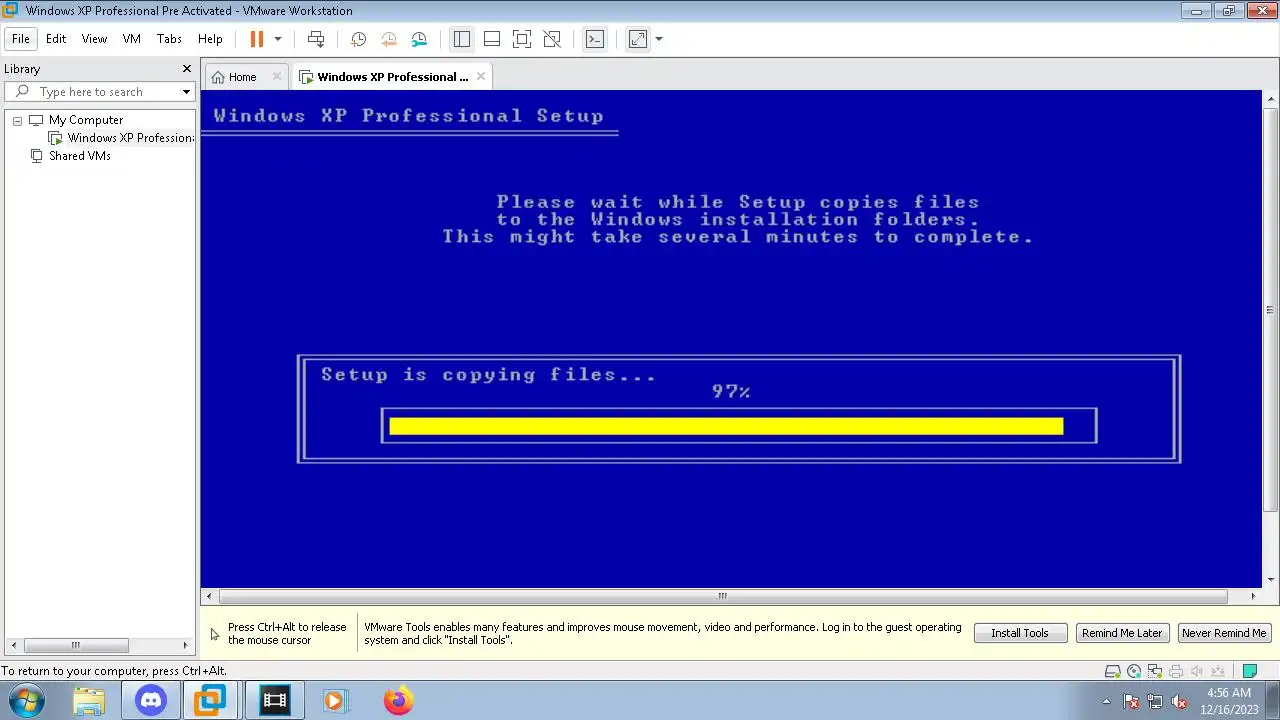The image size is (1280, 720).
Task: Click the printer device status icon
Action: (x=1176, y=671)
